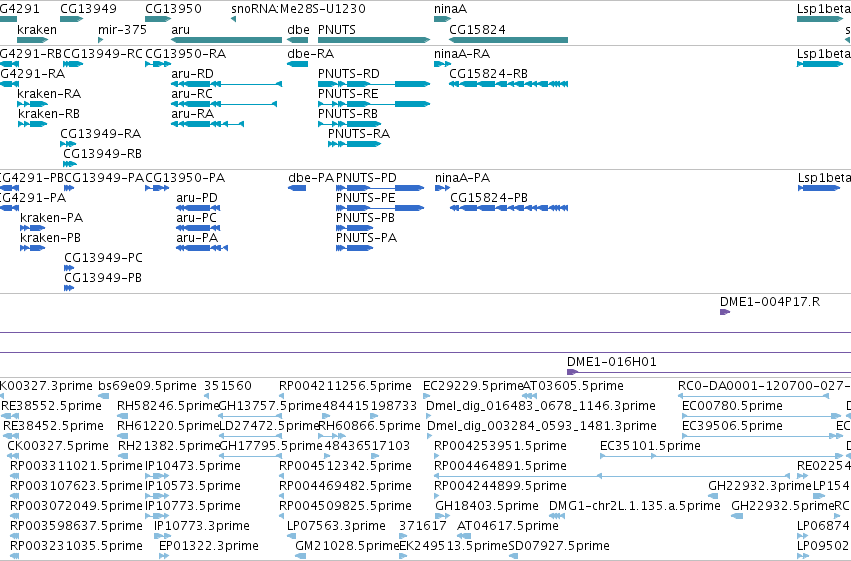Select the dbe gene feature
This screenshot has height=561, width=851.
click(297, 40)
